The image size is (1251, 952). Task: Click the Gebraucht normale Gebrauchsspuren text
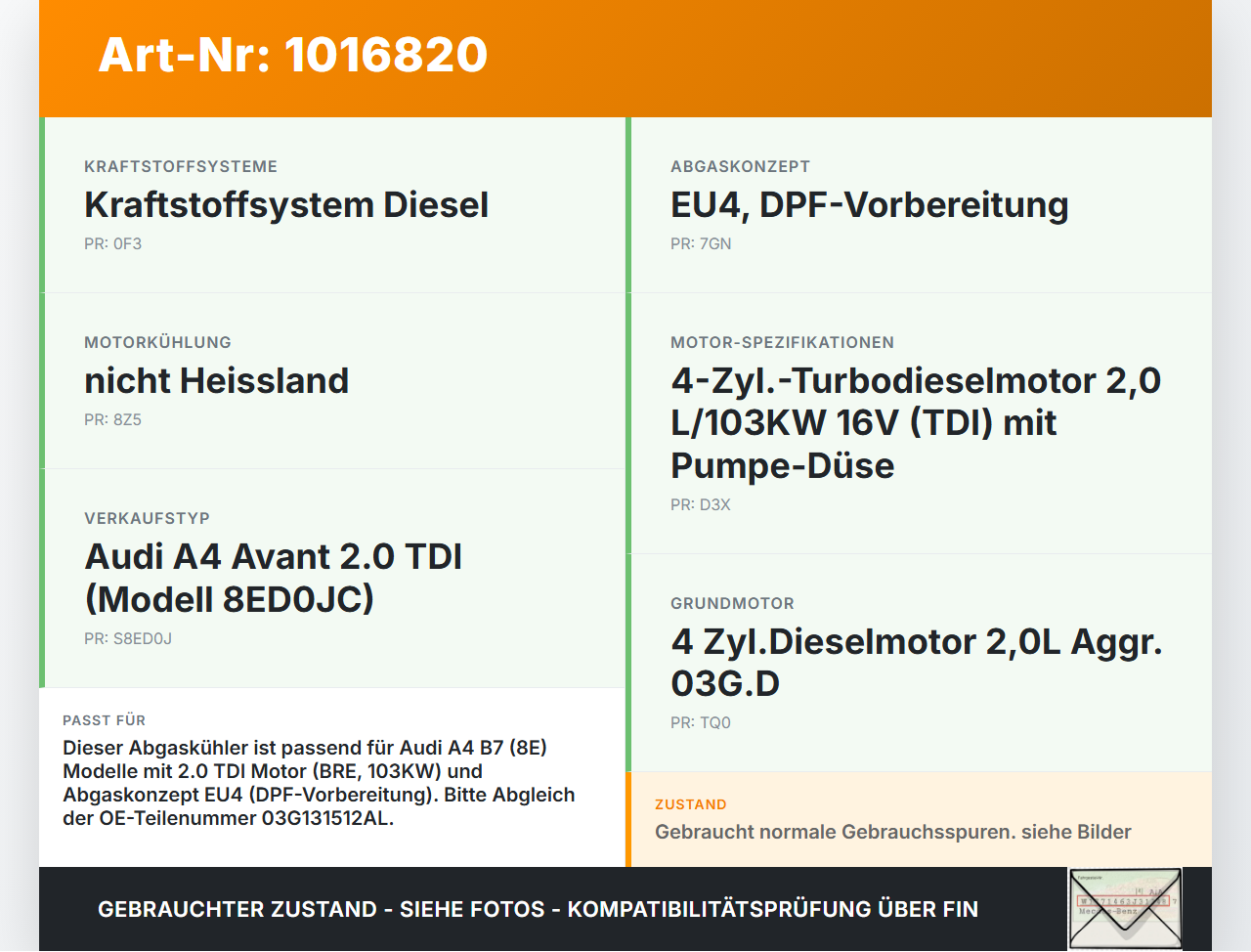pos(893,832)
